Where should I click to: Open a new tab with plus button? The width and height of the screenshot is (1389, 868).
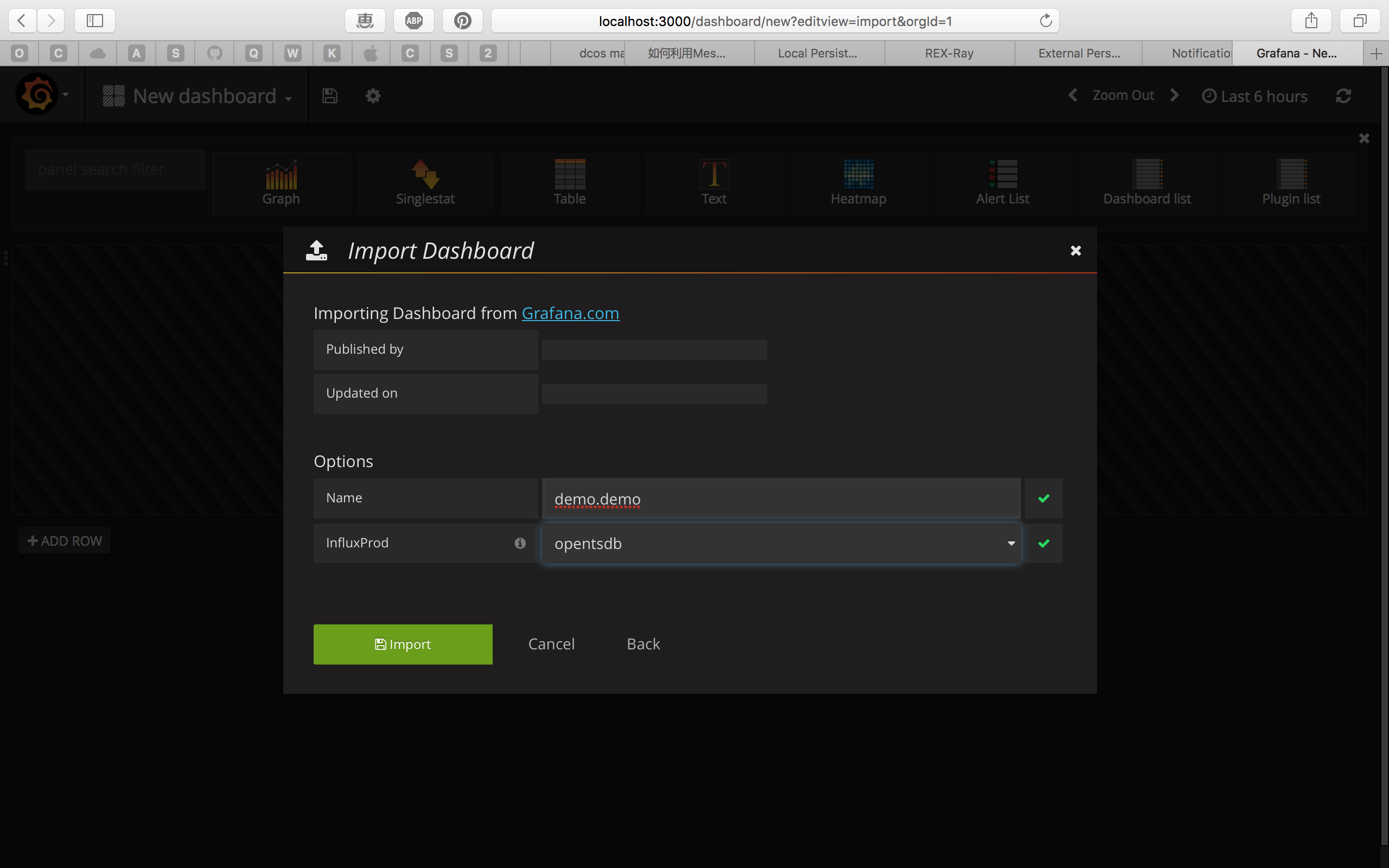(1376, 53)
